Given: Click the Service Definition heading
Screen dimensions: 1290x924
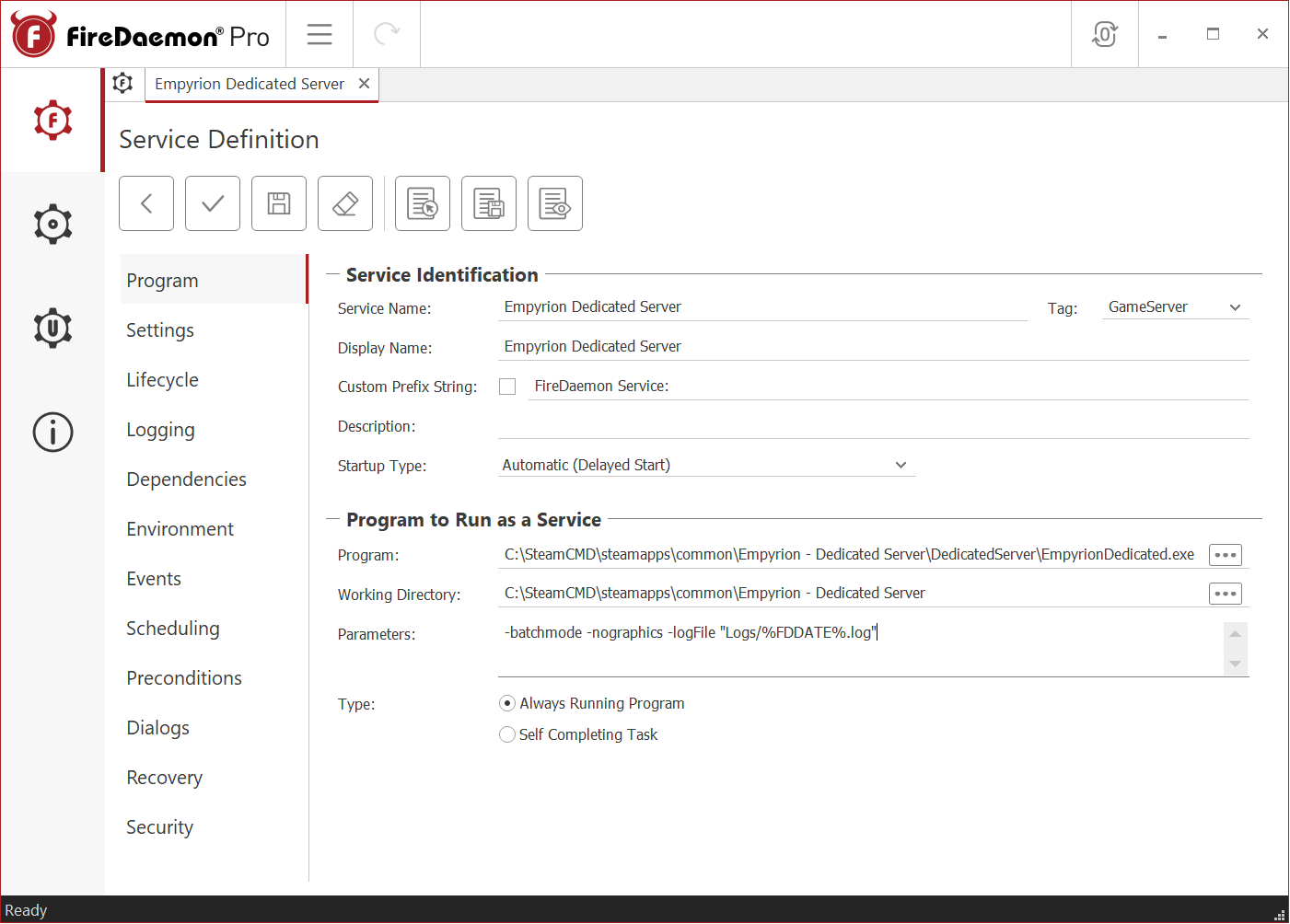Looking at the screenshot, I should pyautogui.click(x=219, y=139).
